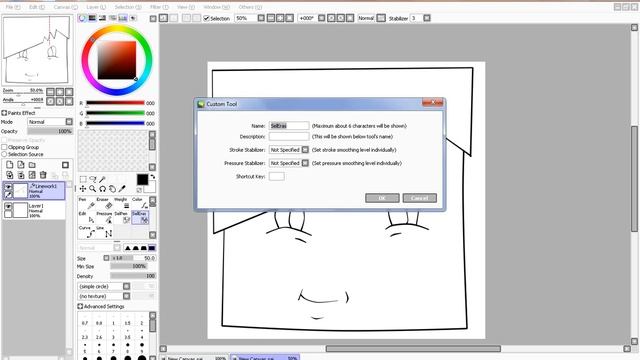Screen dimensions: 640x360
Task: Toggle Advanced Settings checkbox
Action: coord(80,306)
